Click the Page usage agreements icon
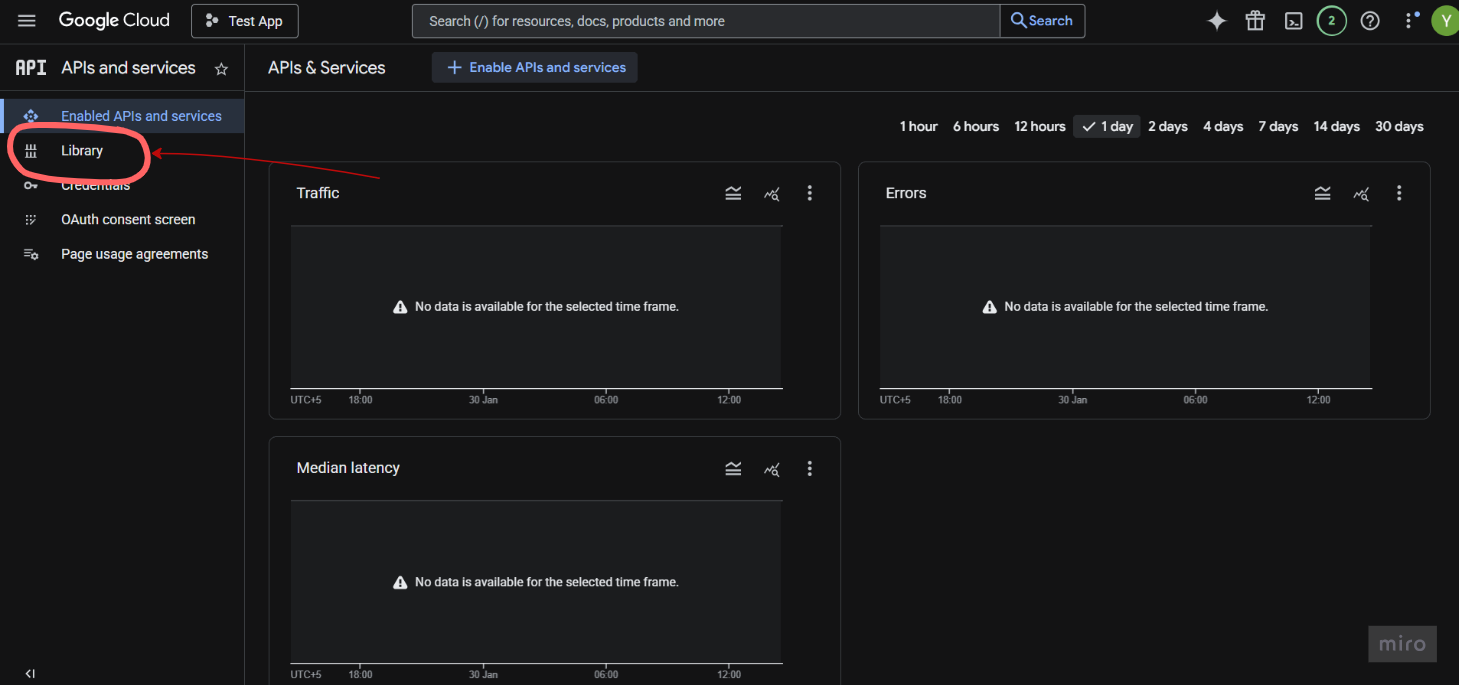The height and width of the screenshot is (685, 1459). pyautogui.click(x=31, y=254)
